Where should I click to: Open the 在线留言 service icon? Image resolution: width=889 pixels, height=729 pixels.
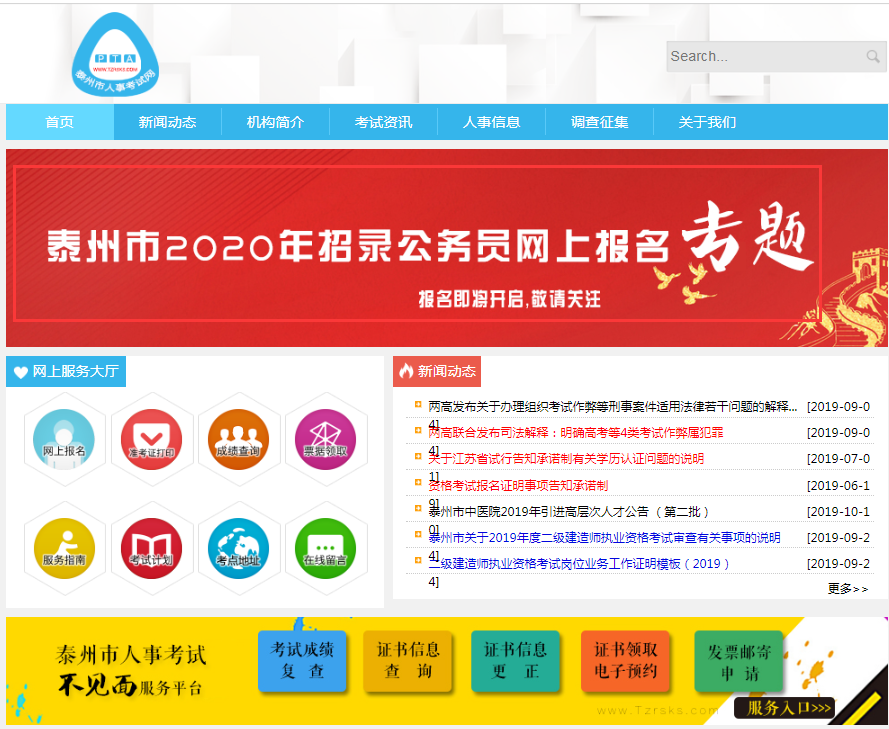pos(325,548)
